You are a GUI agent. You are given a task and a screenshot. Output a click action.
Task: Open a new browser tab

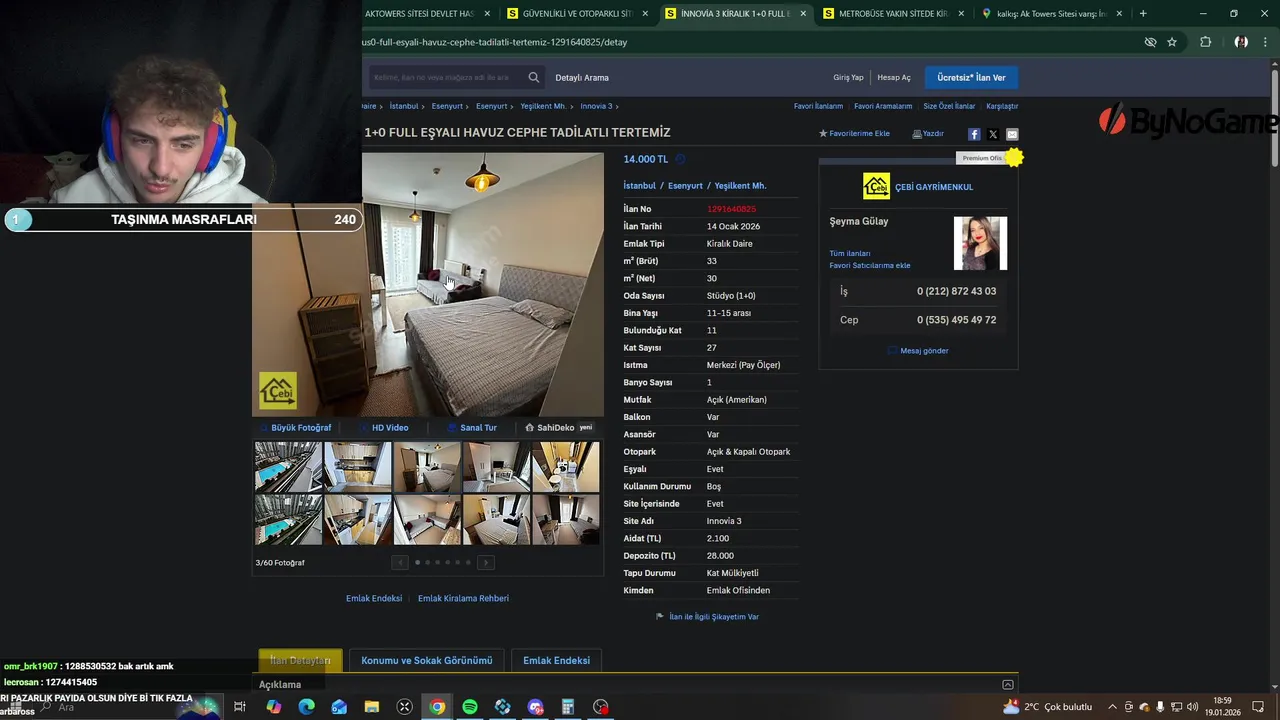click(1143, 14)
